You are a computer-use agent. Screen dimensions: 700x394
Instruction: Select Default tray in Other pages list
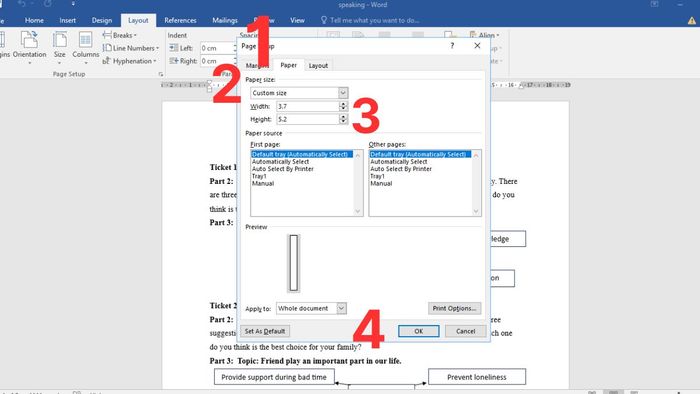(x=420, y=154)
